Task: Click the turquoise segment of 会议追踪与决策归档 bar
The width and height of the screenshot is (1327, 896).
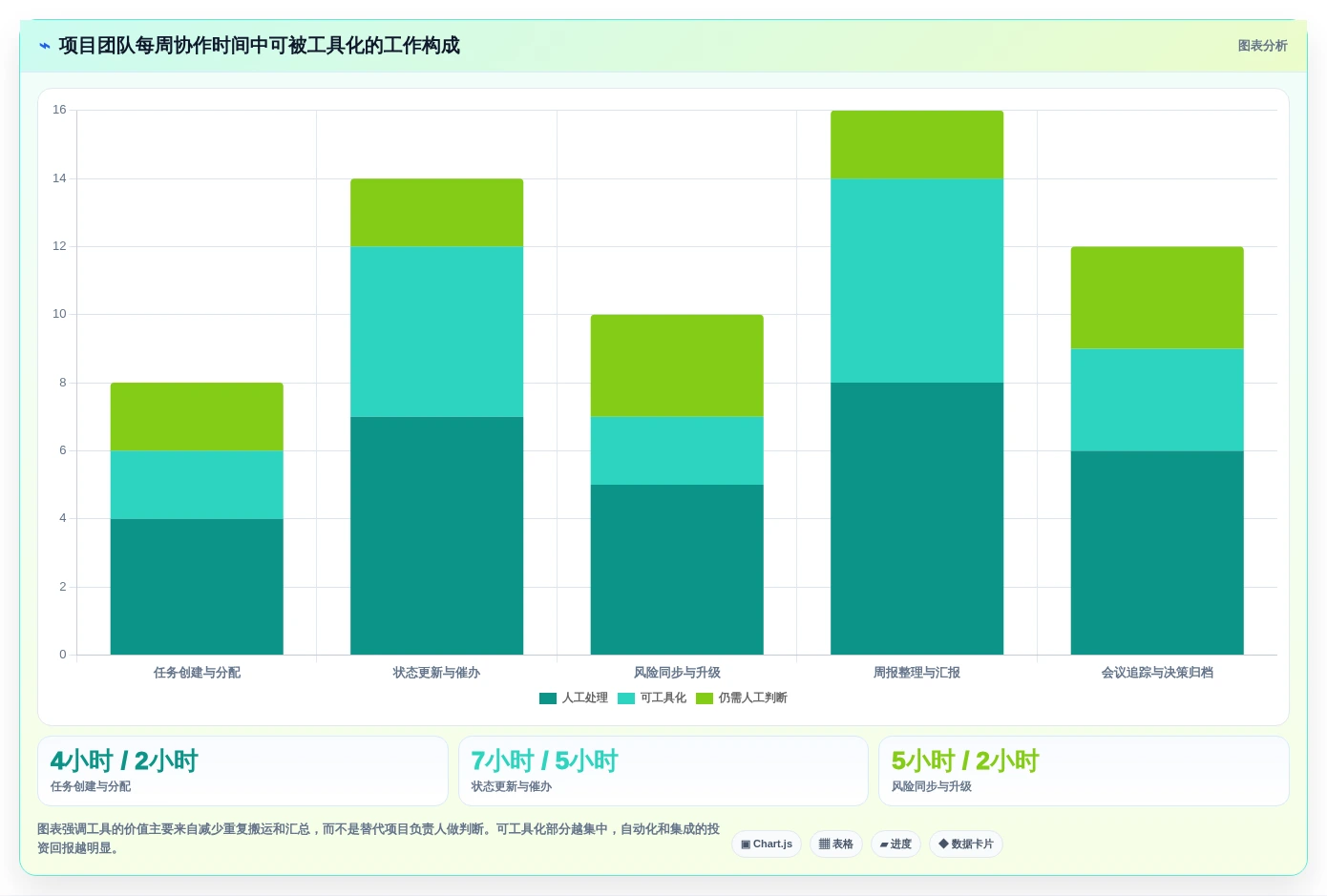Action: pyautogui.click(x=1157, y=400)
